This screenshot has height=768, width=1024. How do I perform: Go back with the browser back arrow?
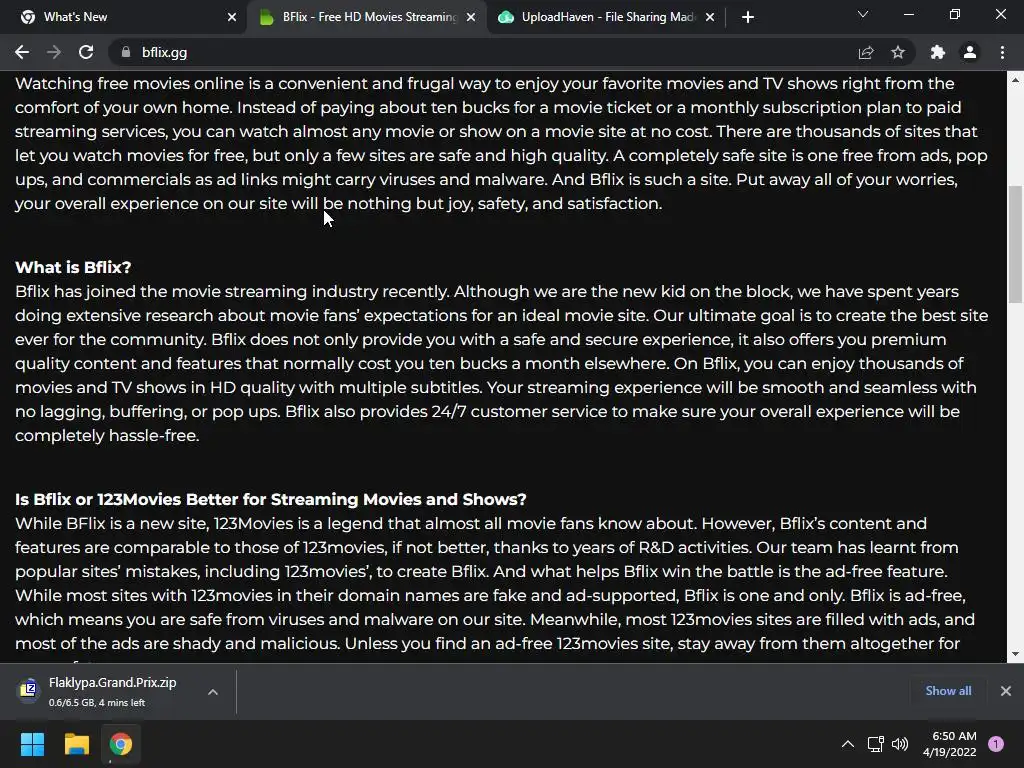point(22,52)
